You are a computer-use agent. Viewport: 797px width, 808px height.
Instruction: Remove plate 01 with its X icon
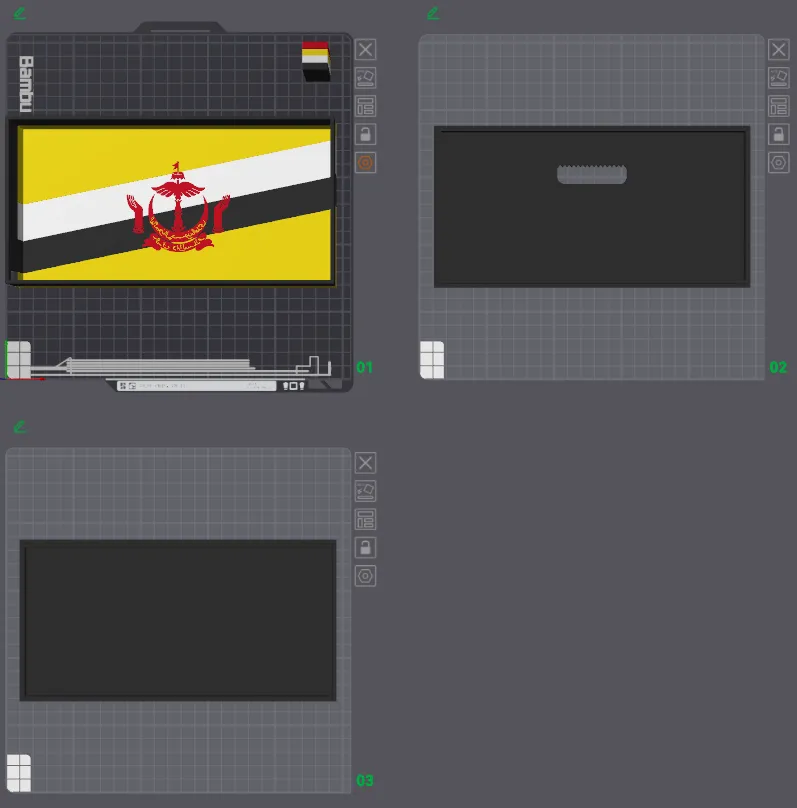(365, 50)
